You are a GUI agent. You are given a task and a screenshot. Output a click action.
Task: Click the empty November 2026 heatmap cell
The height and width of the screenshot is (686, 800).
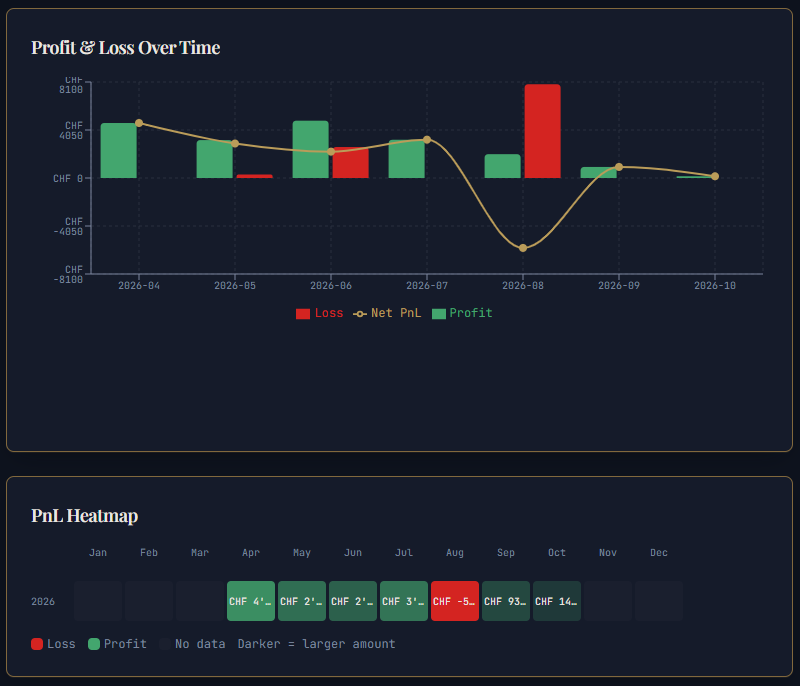click(x=608, y=601)
